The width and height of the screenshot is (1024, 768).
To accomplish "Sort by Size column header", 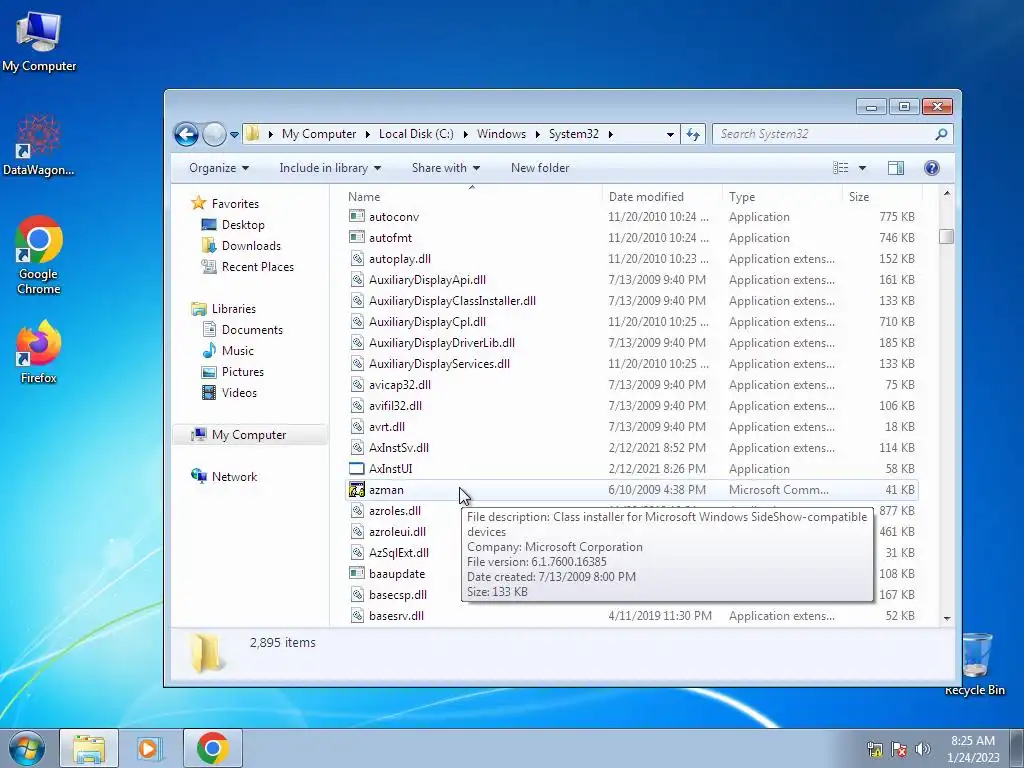I will coord(859,197).
